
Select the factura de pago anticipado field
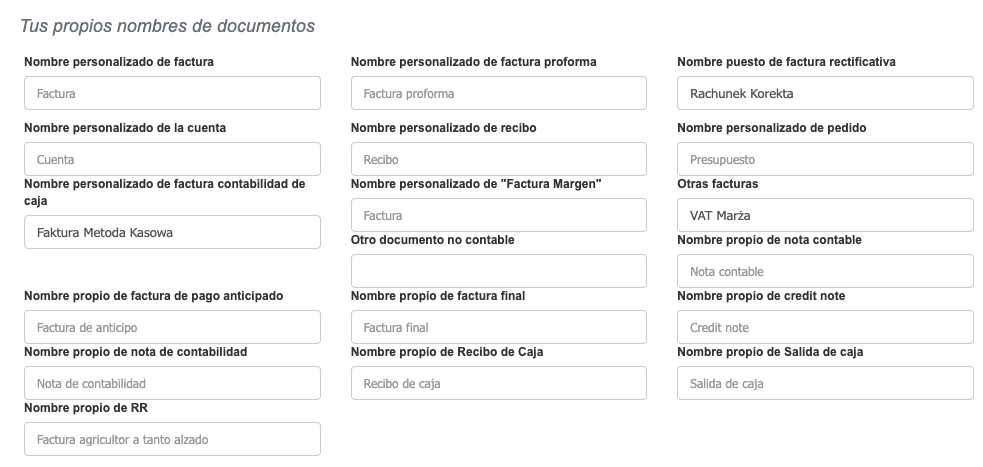click(x=172, y=327)
